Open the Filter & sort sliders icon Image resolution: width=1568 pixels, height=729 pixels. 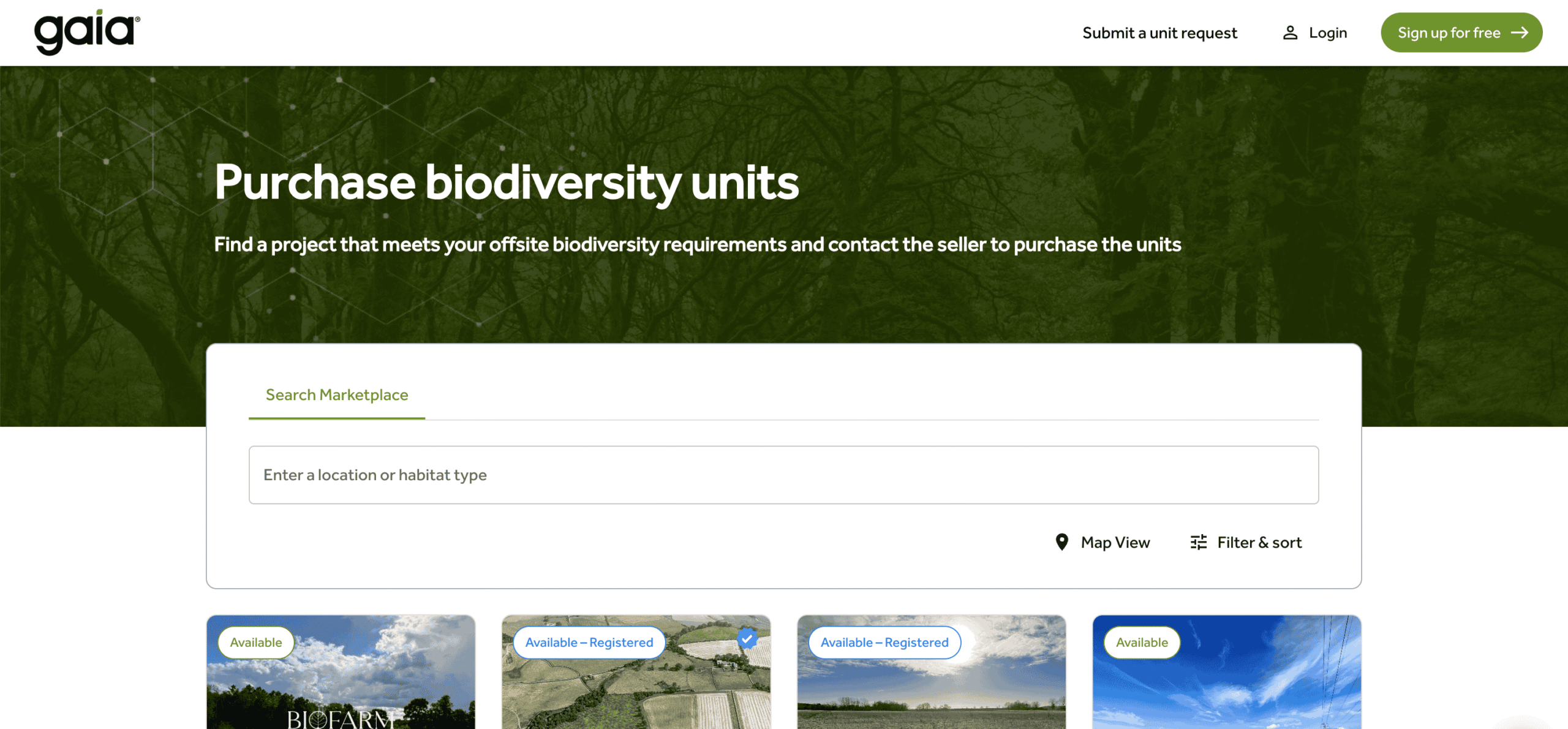click(x=1198, y=542)
